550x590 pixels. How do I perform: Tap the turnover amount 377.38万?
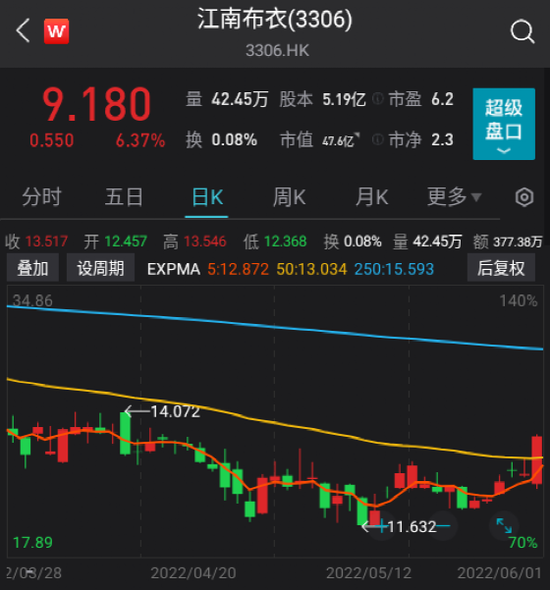(x=518, y=242)
